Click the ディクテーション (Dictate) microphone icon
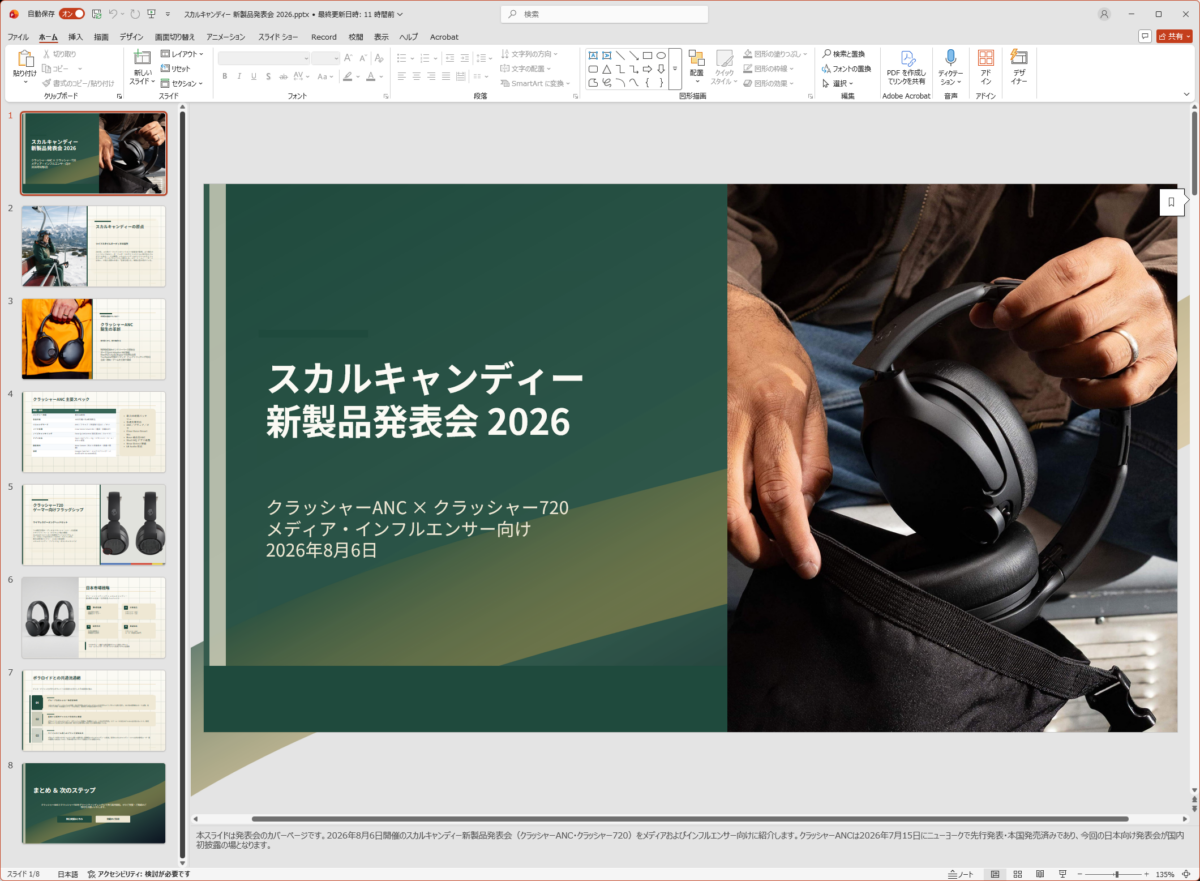 coord(950,58)
